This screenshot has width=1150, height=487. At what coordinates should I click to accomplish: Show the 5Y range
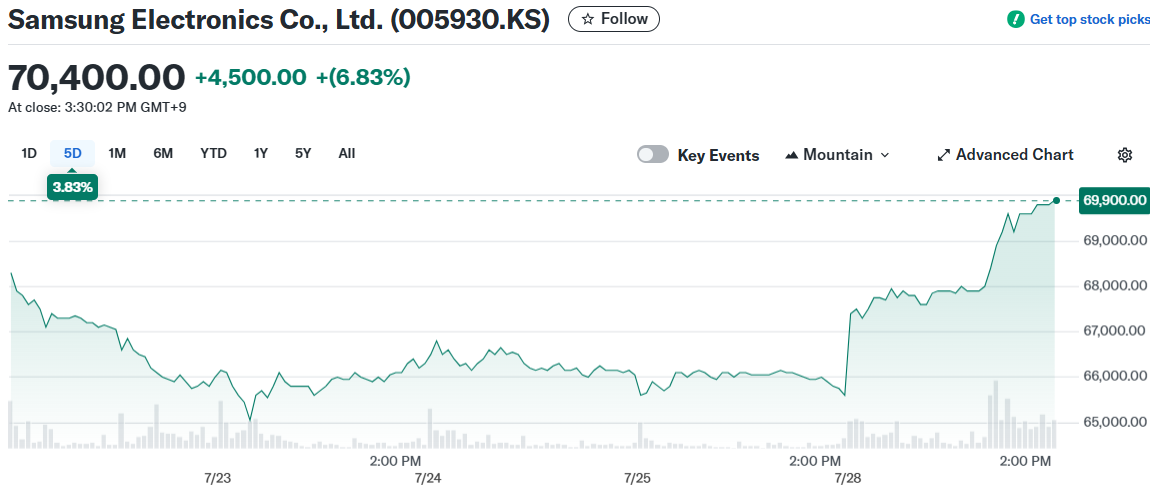303,153
